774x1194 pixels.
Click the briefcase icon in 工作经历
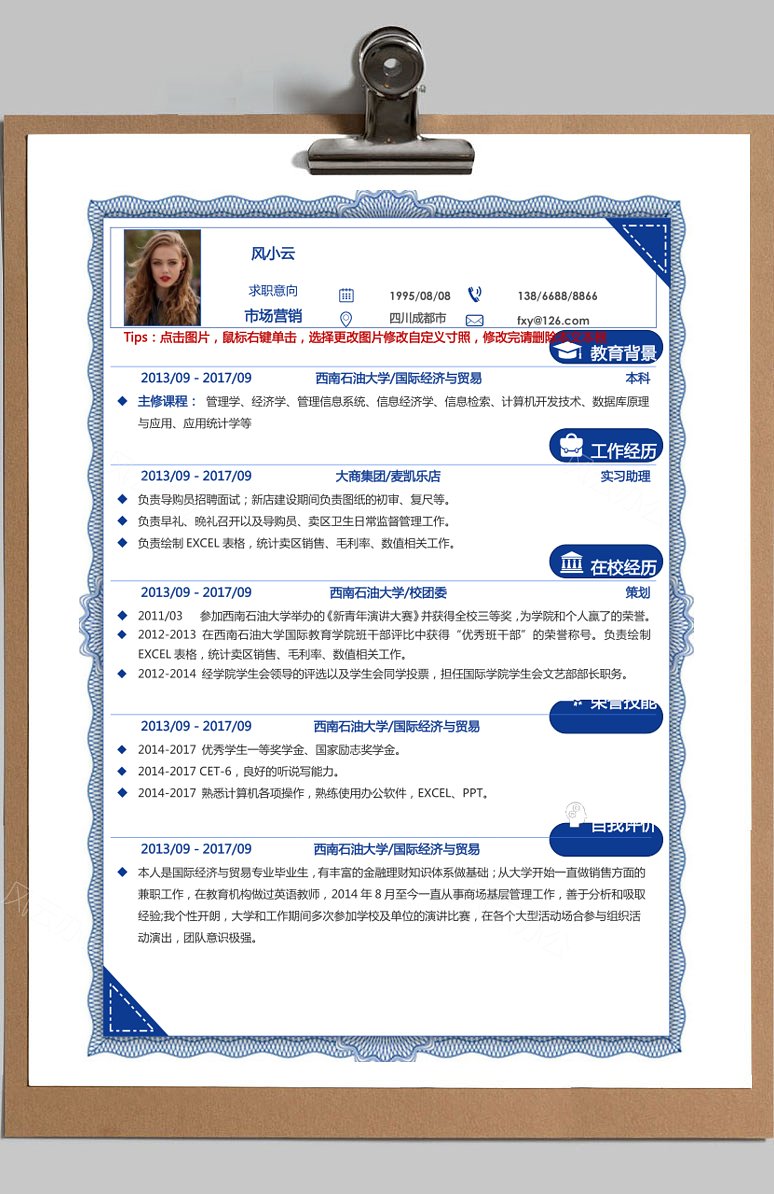click(571, 445)
